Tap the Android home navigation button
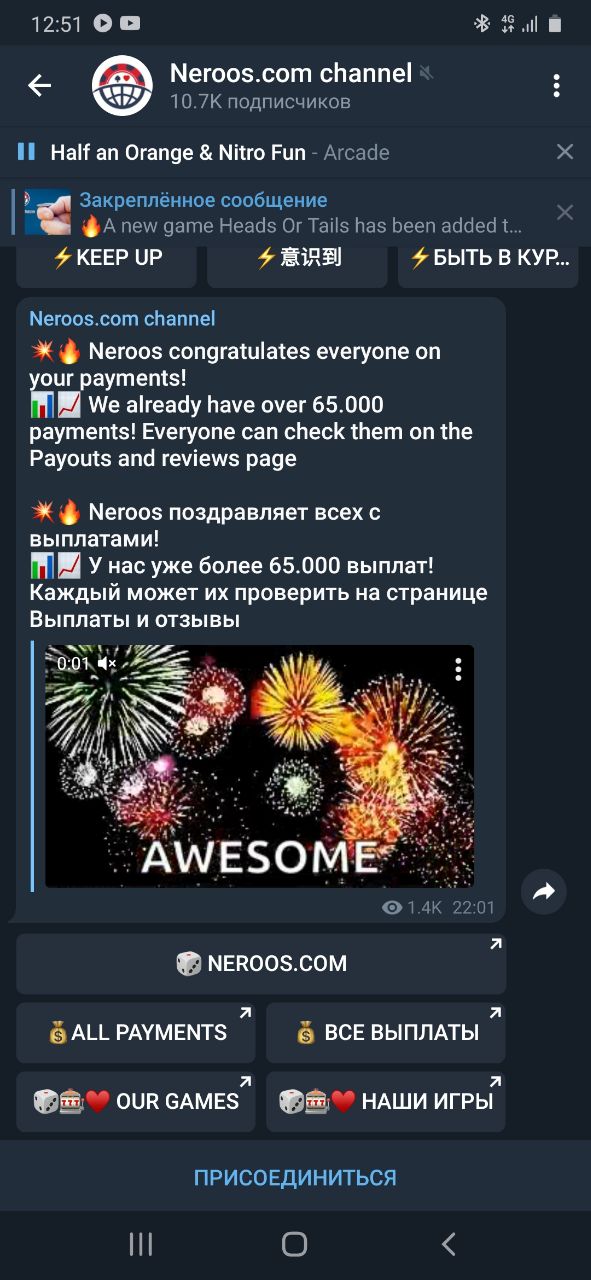The image size is (591, 1280). tap(294, 1244)
